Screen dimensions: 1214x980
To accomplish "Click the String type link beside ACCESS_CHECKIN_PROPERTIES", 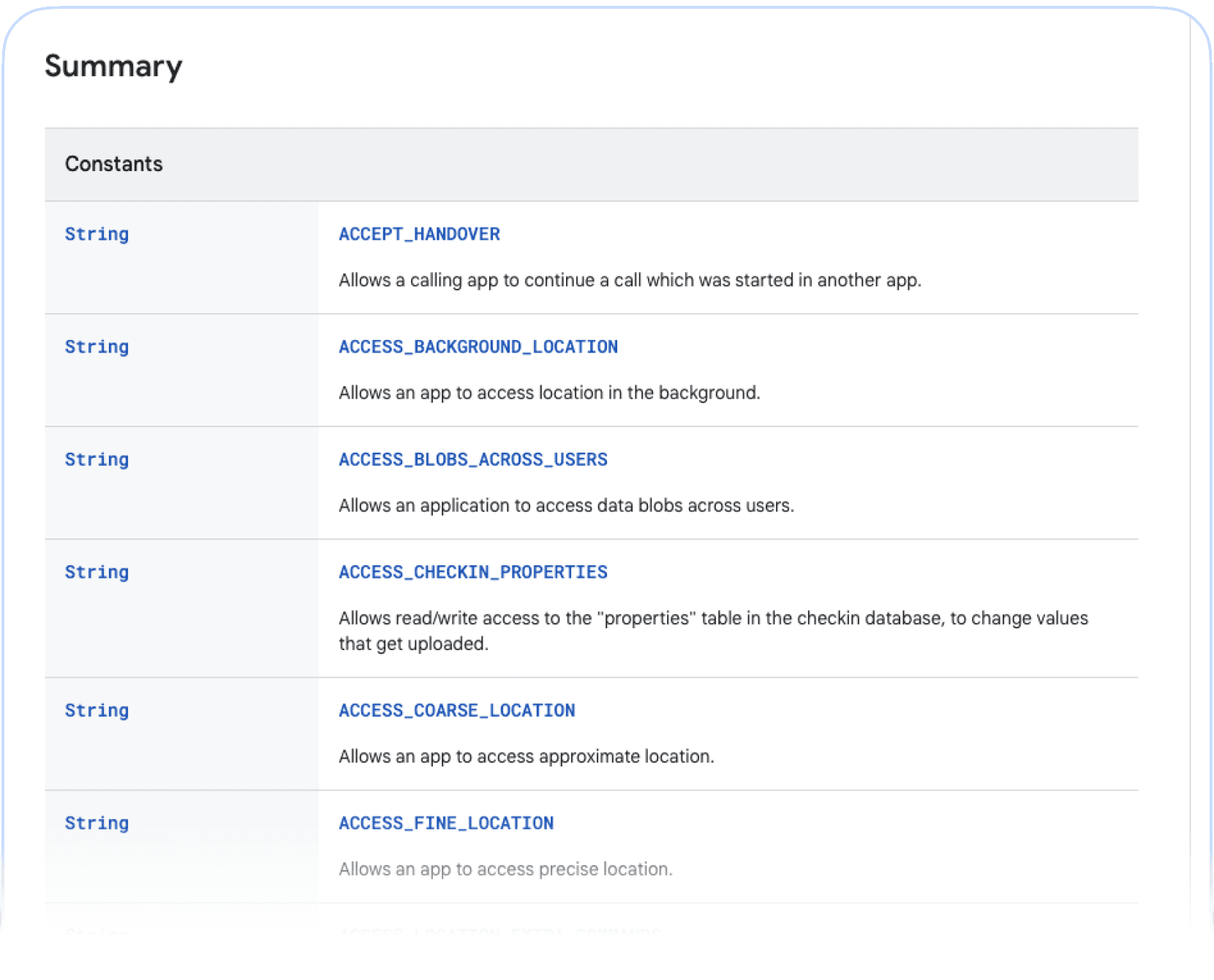I will tap(97, 572).
